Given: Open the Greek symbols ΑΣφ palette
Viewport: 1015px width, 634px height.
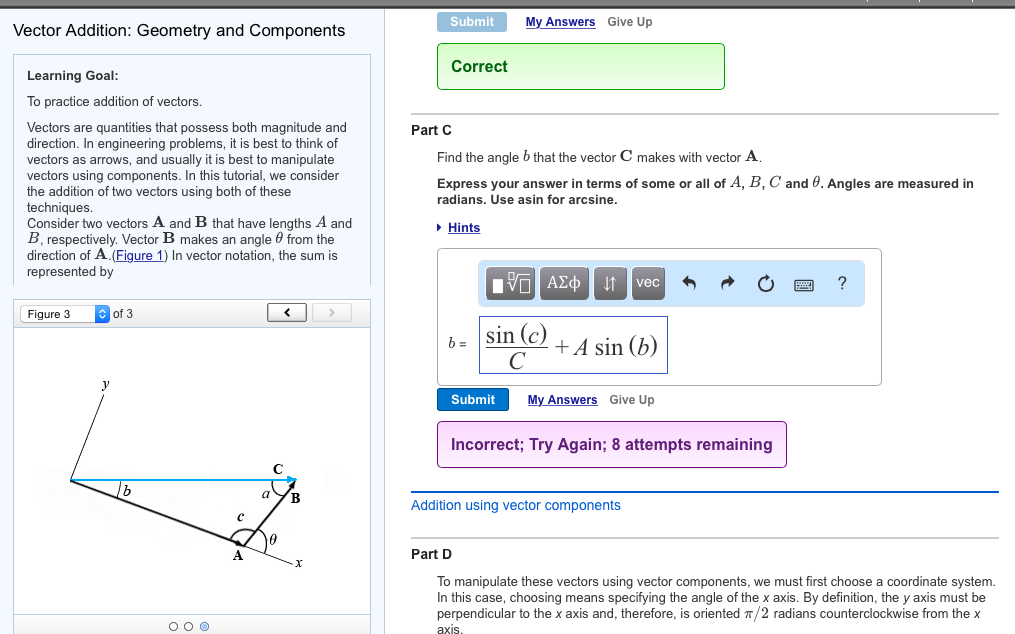Looking at the screenshot, I should pos(563,283).
